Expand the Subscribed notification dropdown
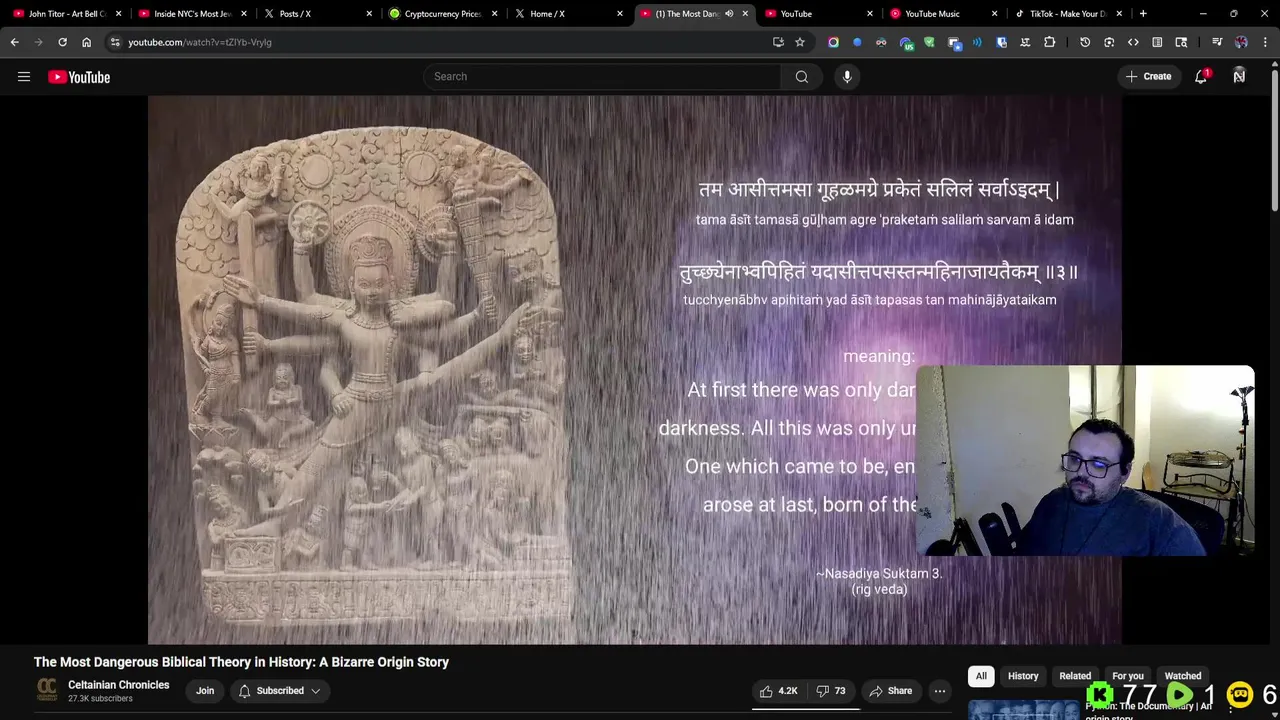This screenshot has height=720, width=1280. pos(280,691)
